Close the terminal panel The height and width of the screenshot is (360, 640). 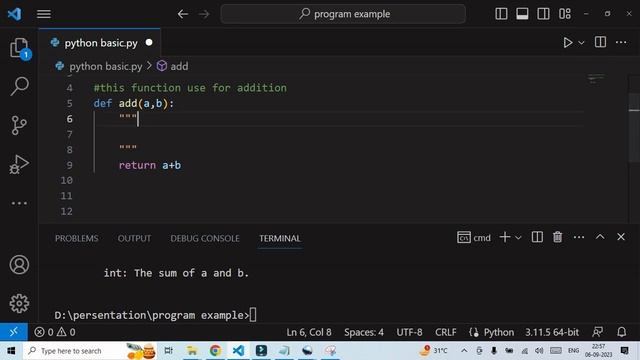621,237
